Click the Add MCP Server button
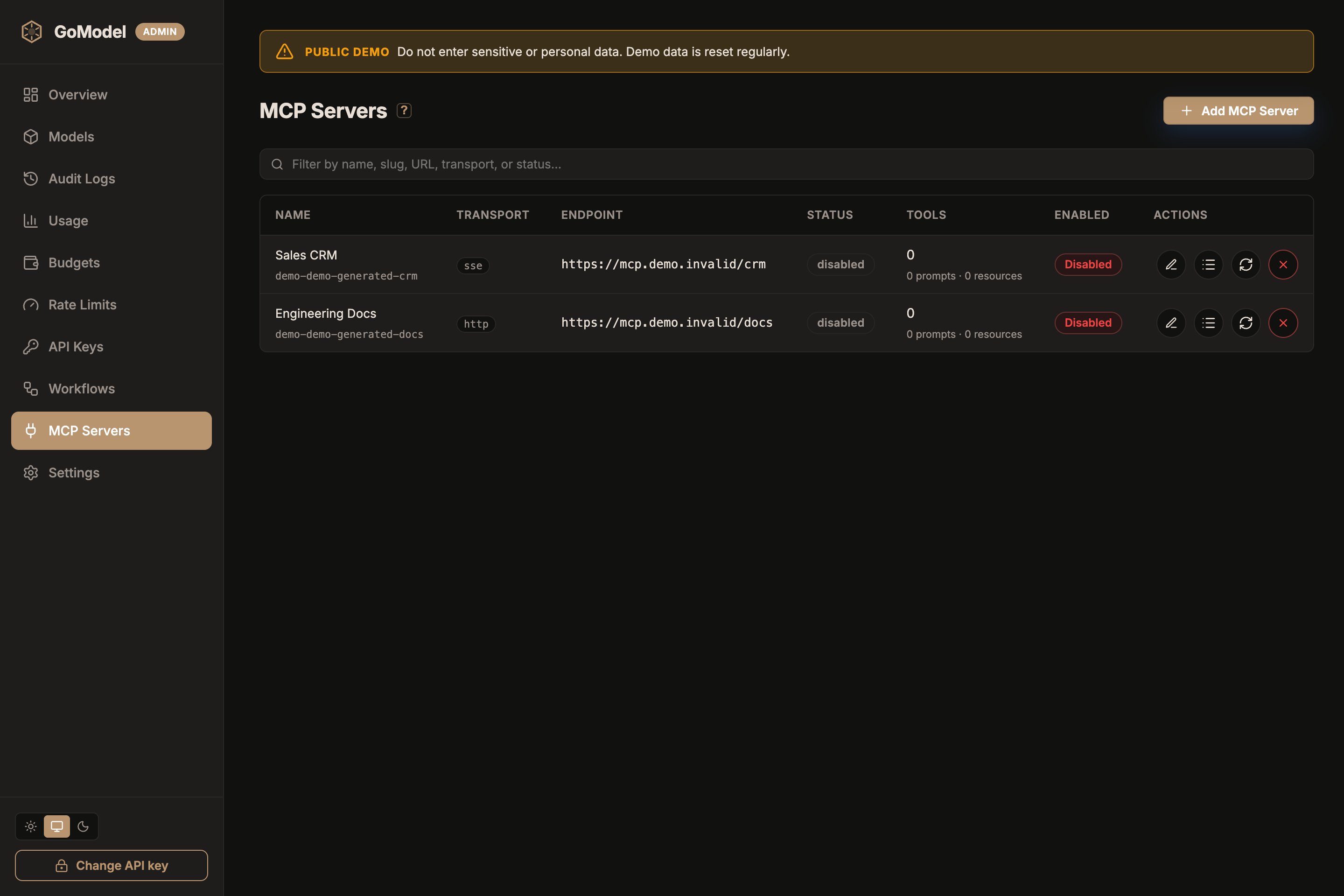 point(1238,111)
